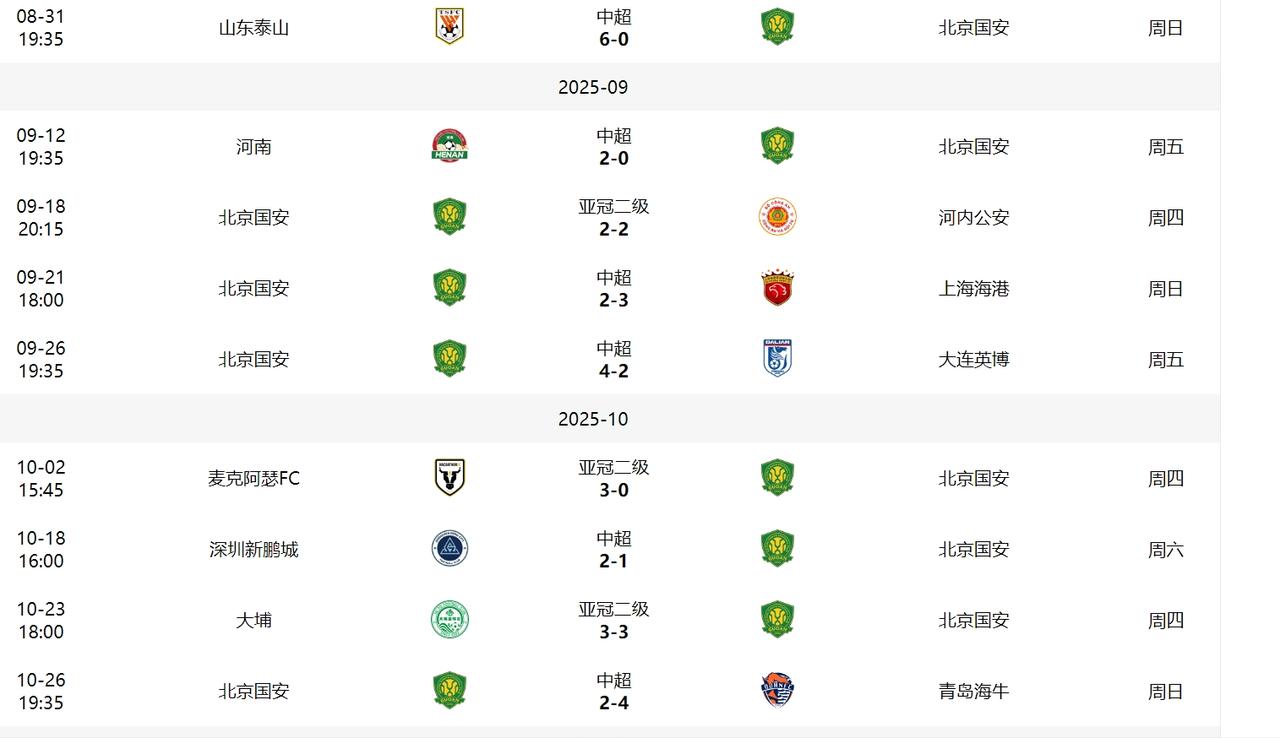Open the 深圳新鹏城 team link
This screenshot has width=1280, height=738.
click(254, 550)
